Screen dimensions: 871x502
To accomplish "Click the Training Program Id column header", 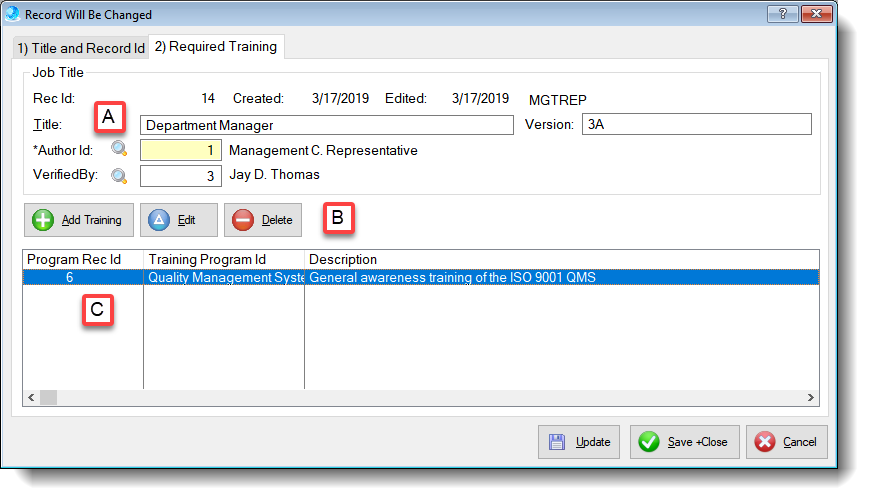I will click(224, 259).
